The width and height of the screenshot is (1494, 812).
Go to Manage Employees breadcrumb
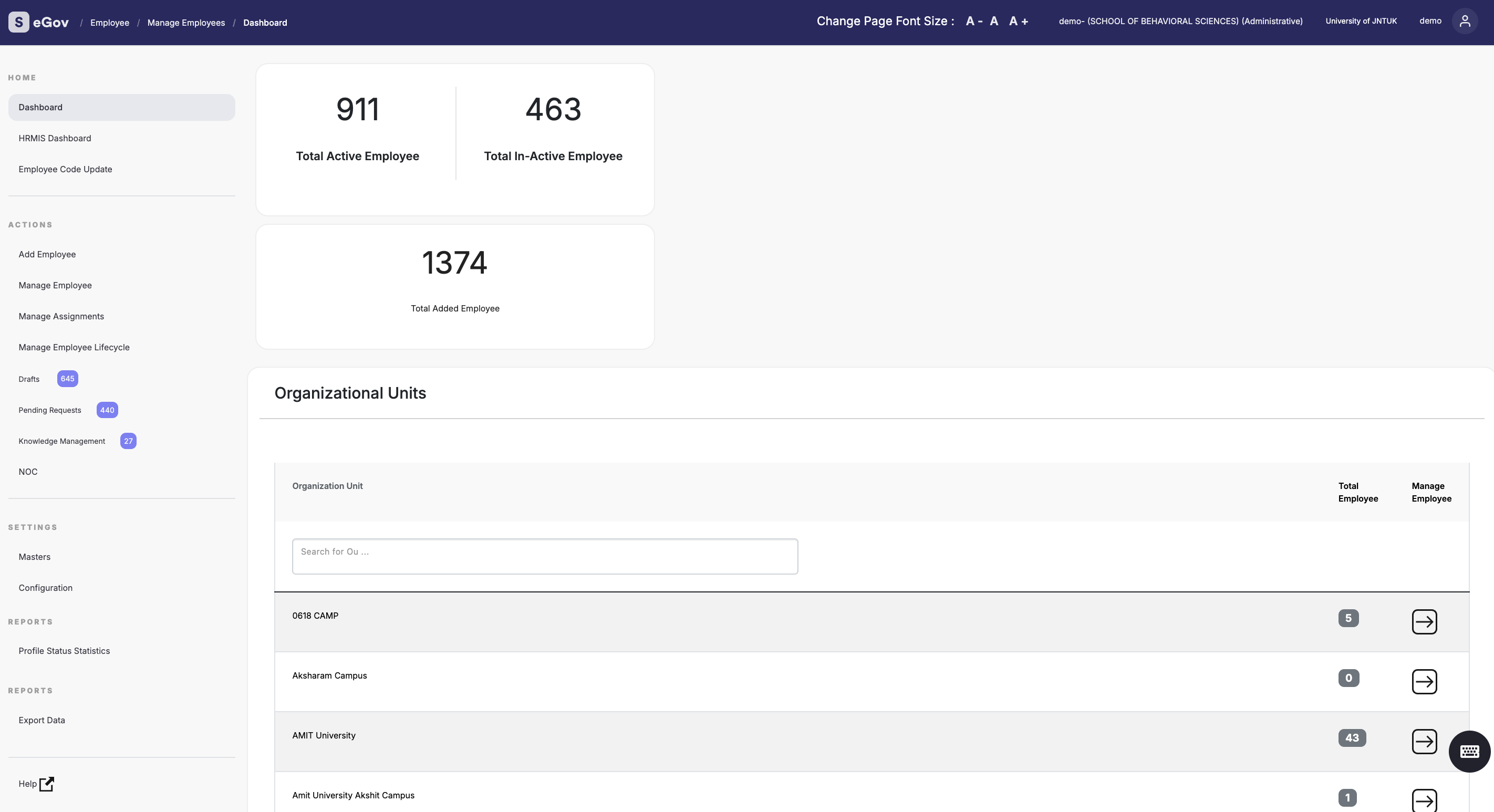coord(186,23)
